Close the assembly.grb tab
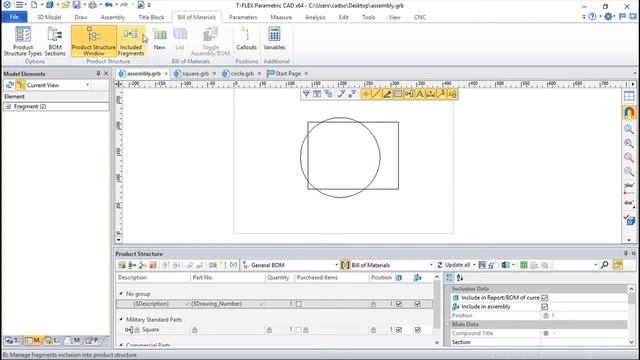 166,73
